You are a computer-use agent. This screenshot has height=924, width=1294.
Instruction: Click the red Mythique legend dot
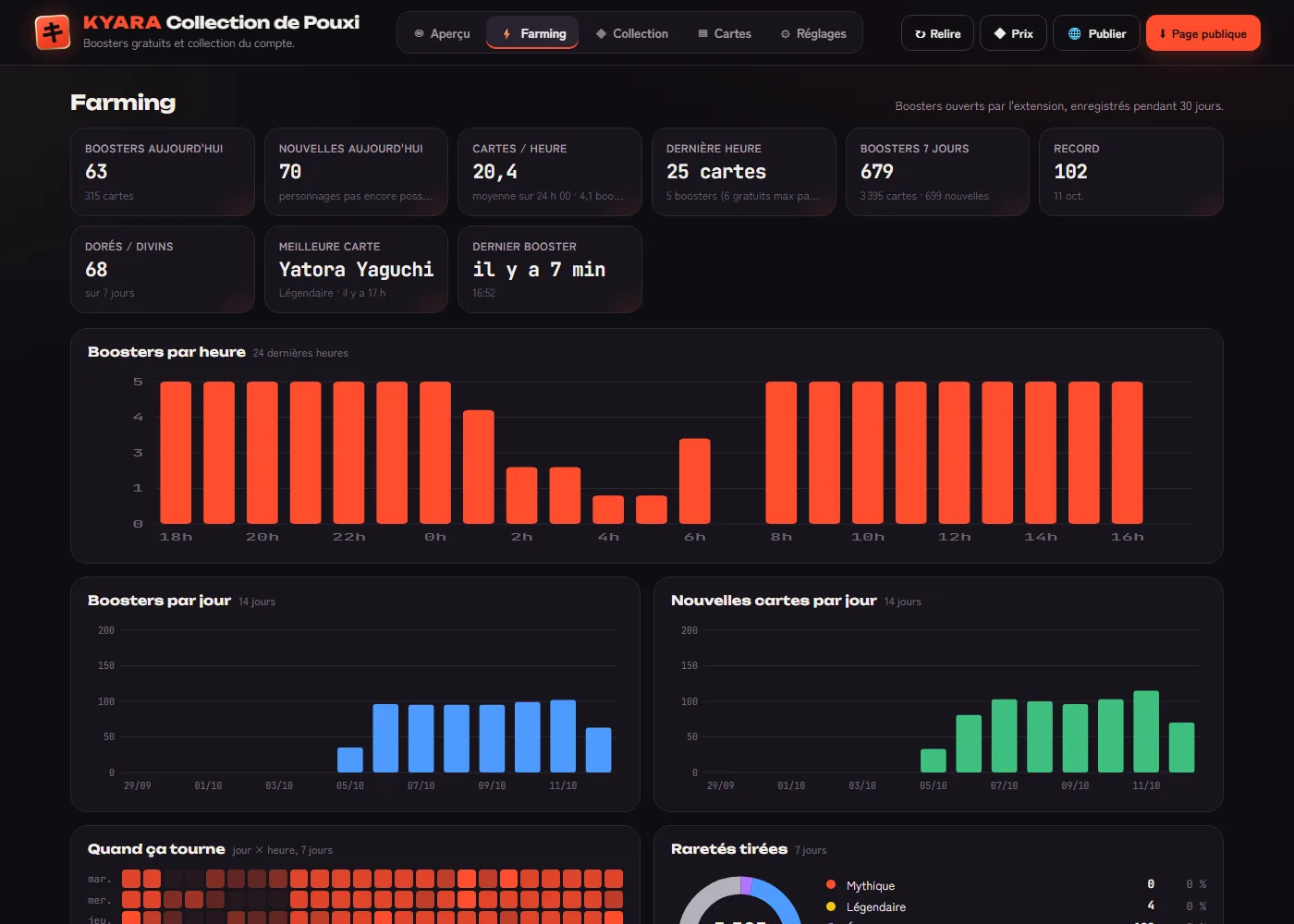[x=831, y=885]
